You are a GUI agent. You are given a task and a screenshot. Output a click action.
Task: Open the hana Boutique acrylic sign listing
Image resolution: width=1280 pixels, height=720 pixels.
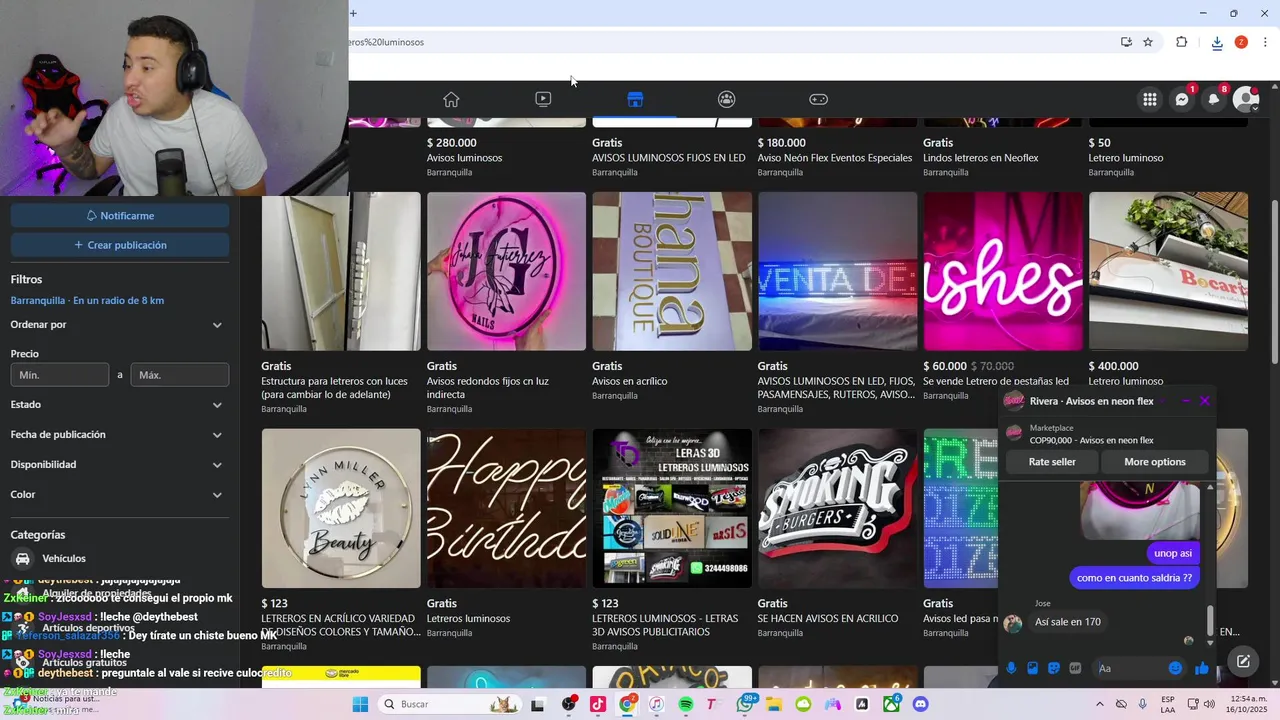[x=672, y=272]
